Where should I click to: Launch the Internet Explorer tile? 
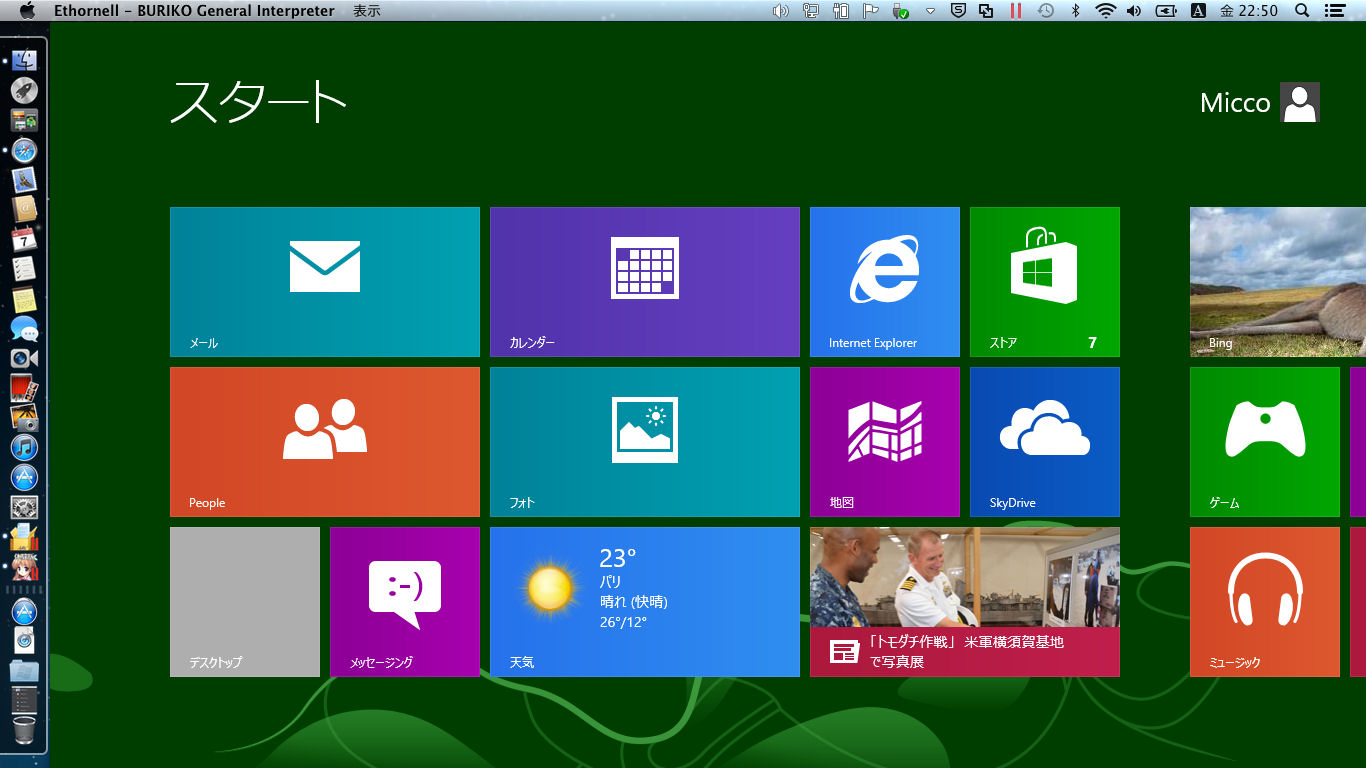[885, 282]
